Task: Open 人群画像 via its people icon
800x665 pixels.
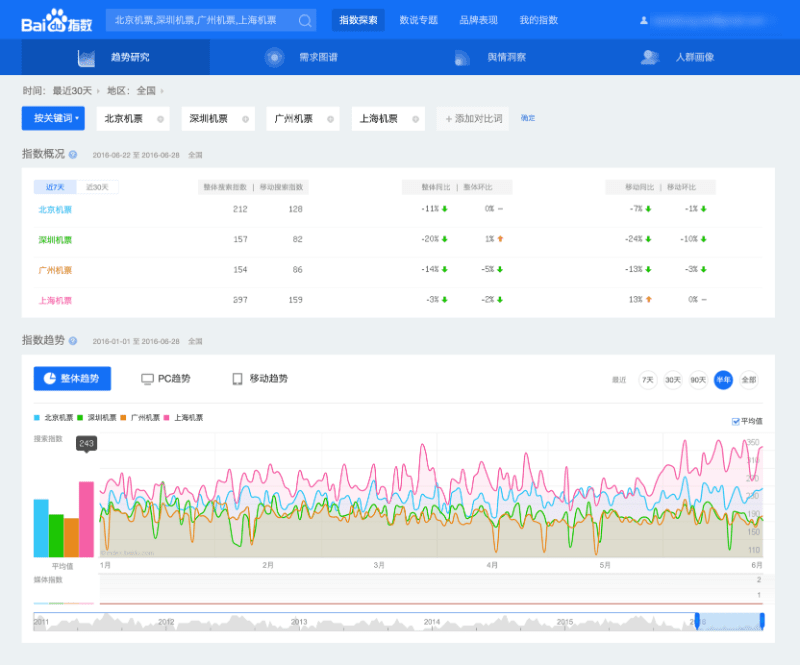Action: coord(650,57)
